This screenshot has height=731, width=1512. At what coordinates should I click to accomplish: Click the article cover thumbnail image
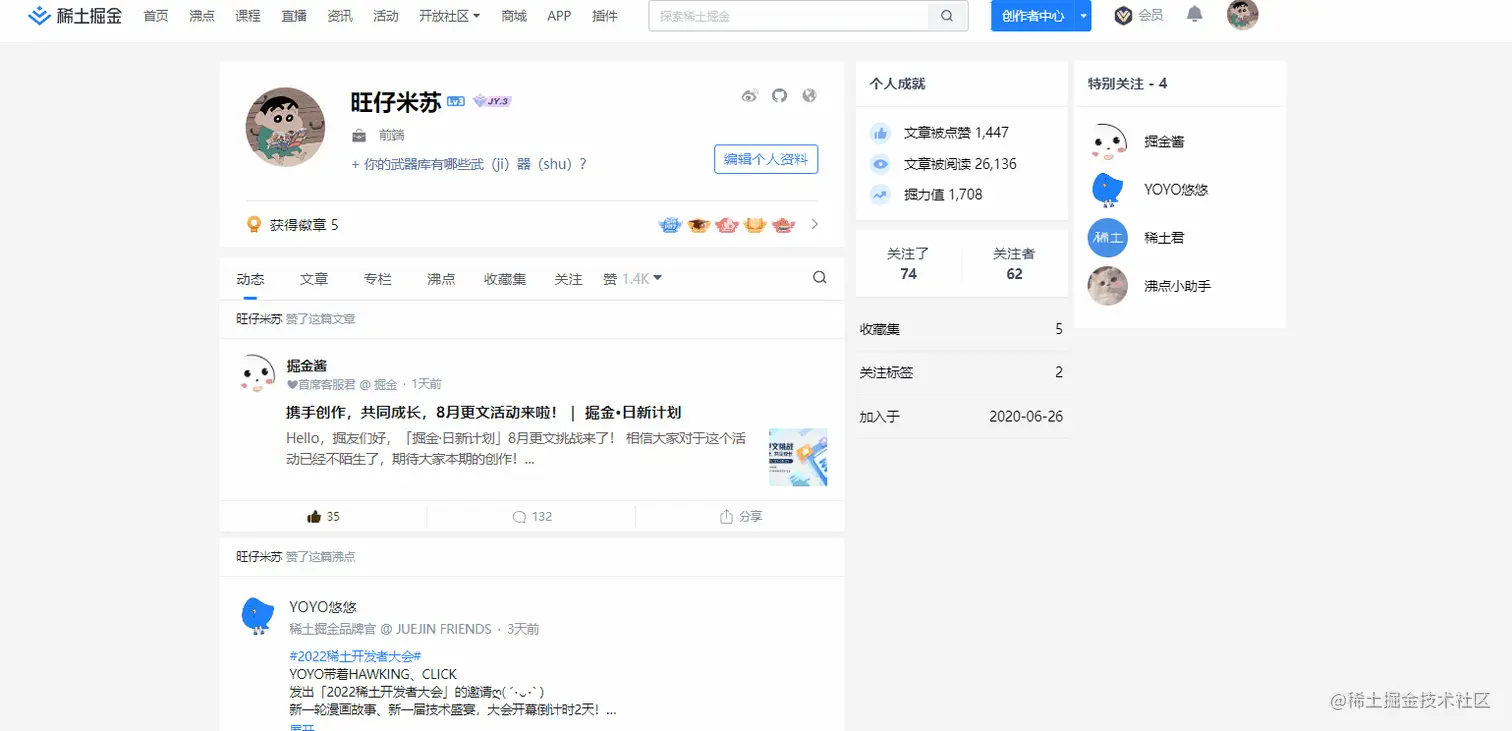[x=798, y=457]
